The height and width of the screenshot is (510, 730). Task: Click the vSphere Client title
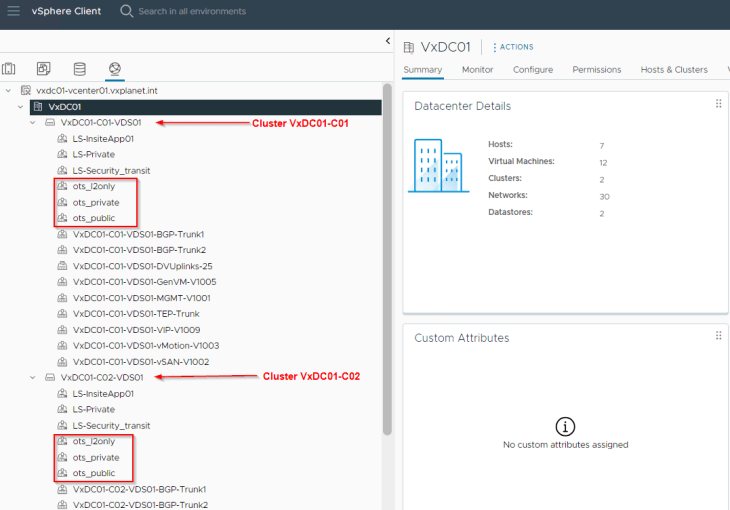66,11
